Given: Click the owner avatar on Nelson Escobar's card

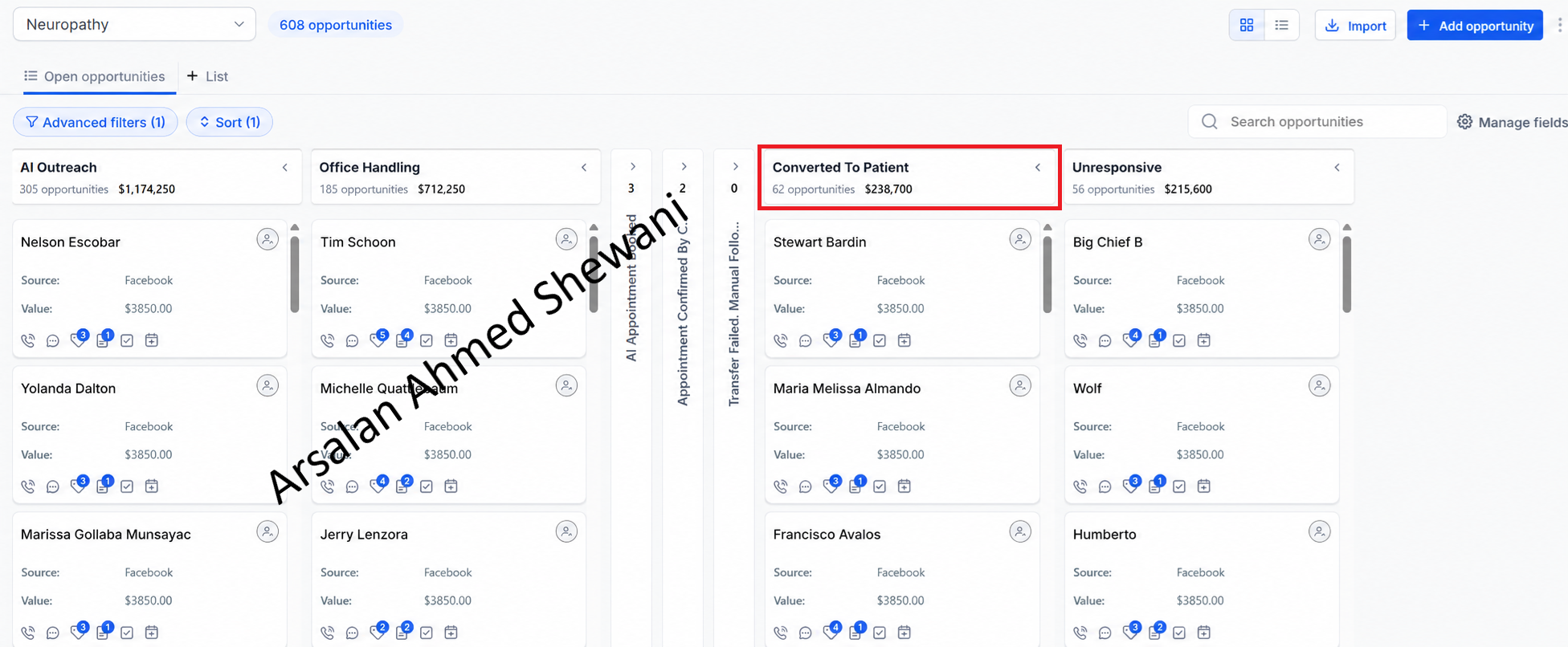Looking at the screenshot, I should click(267, 239).
